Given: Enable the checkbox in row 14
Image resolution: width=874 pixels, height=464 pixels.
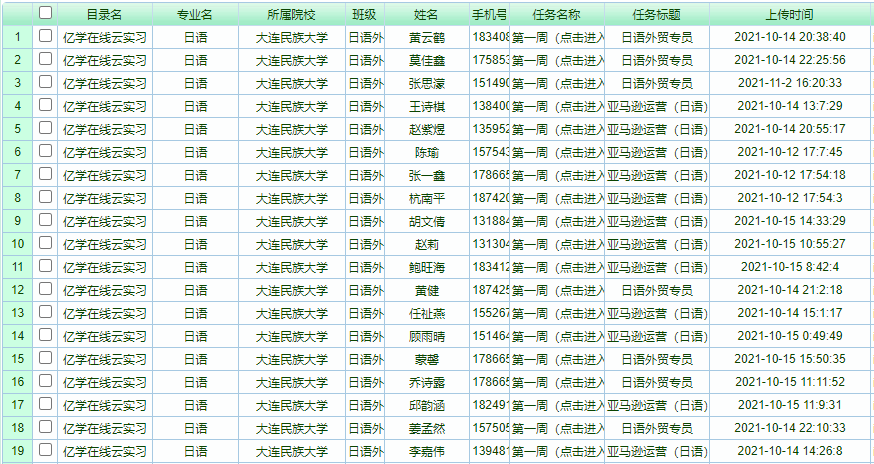Looking at the screenshot, I should 45,335.
